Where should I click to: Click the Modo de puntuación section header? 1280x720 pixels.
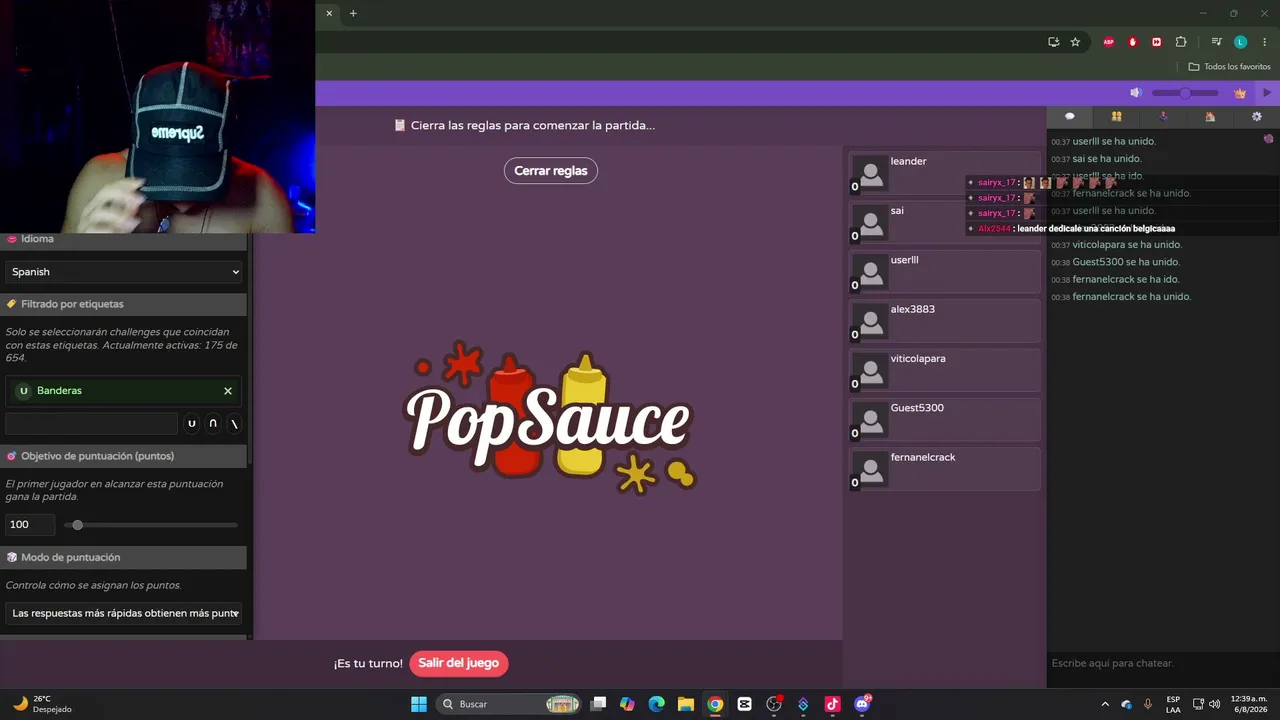[124, 557]
